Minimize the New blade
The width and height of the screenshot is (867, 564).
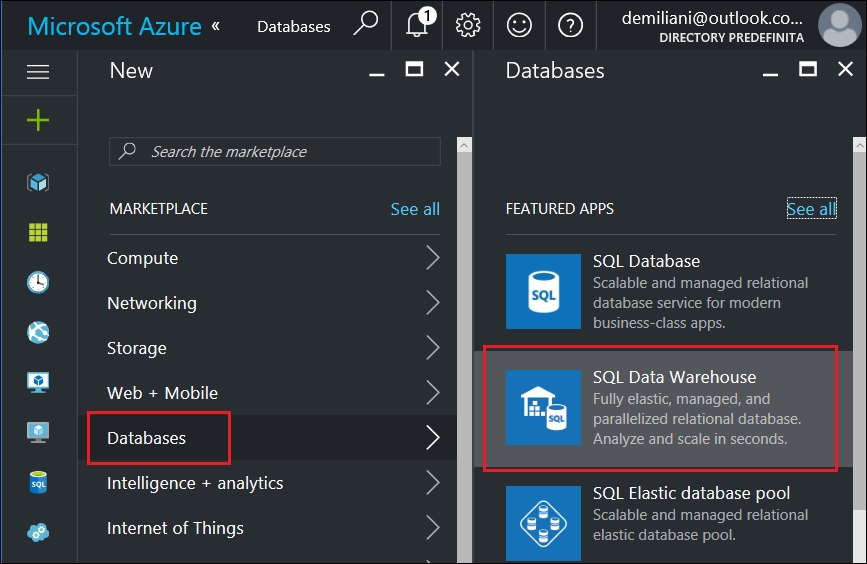click(x=377, y=74)
